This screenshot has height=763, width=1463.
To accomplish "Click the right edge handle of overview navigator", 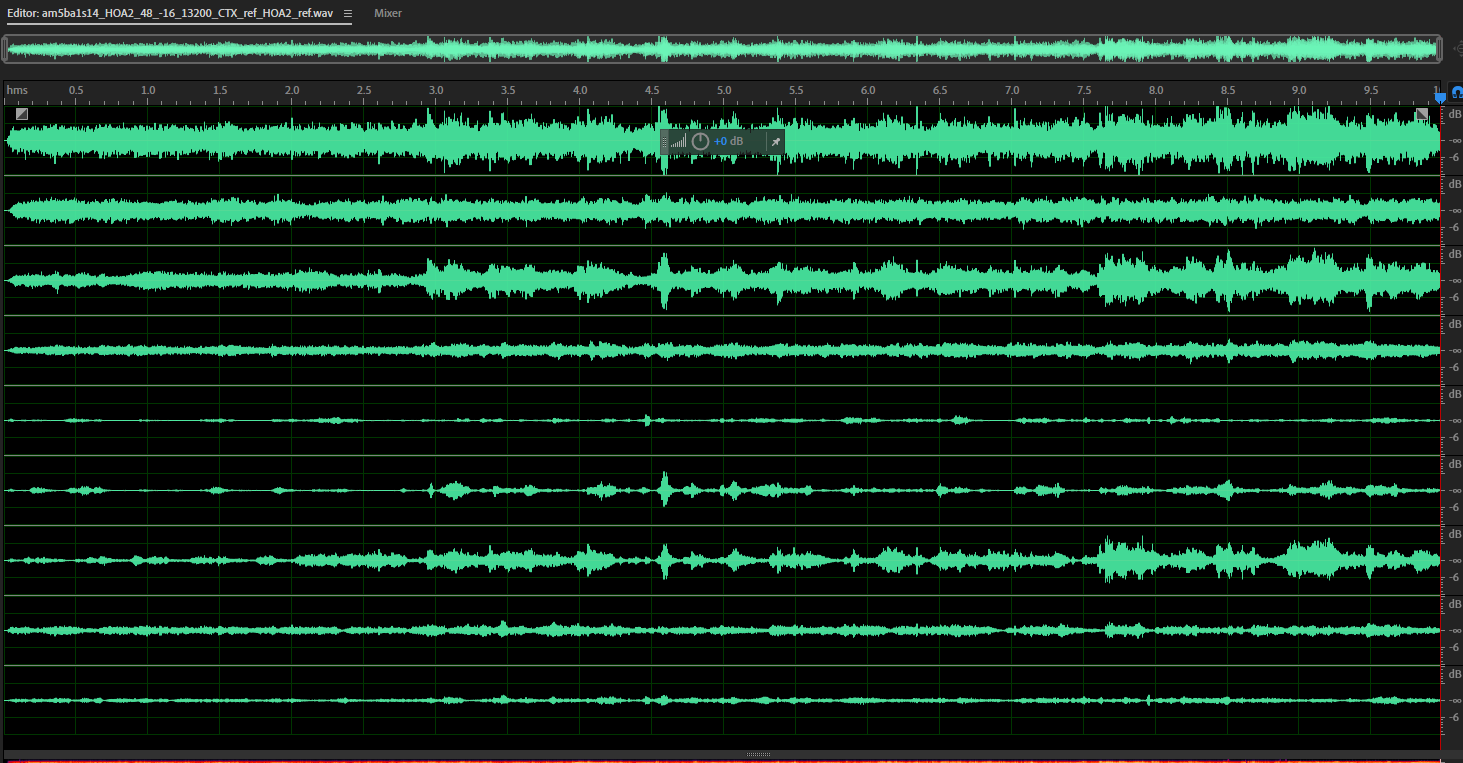I will click(x=1439, y=49).
